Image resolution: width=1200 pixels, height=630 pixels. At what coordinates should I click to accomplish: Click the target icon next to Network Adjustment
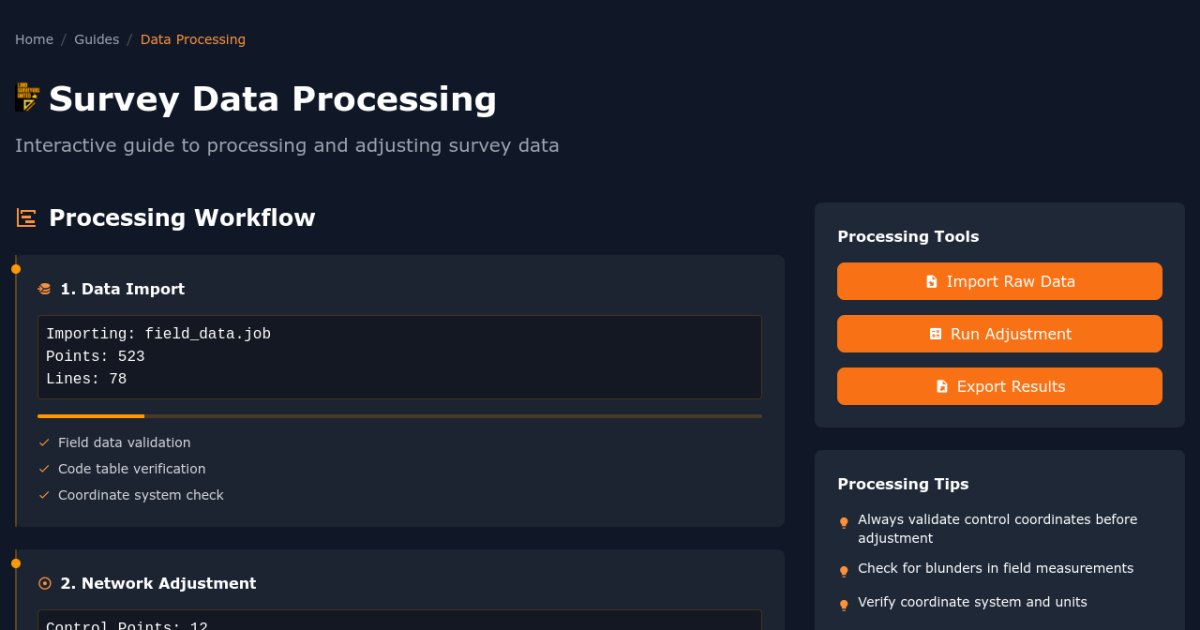(x=44, y=582)
